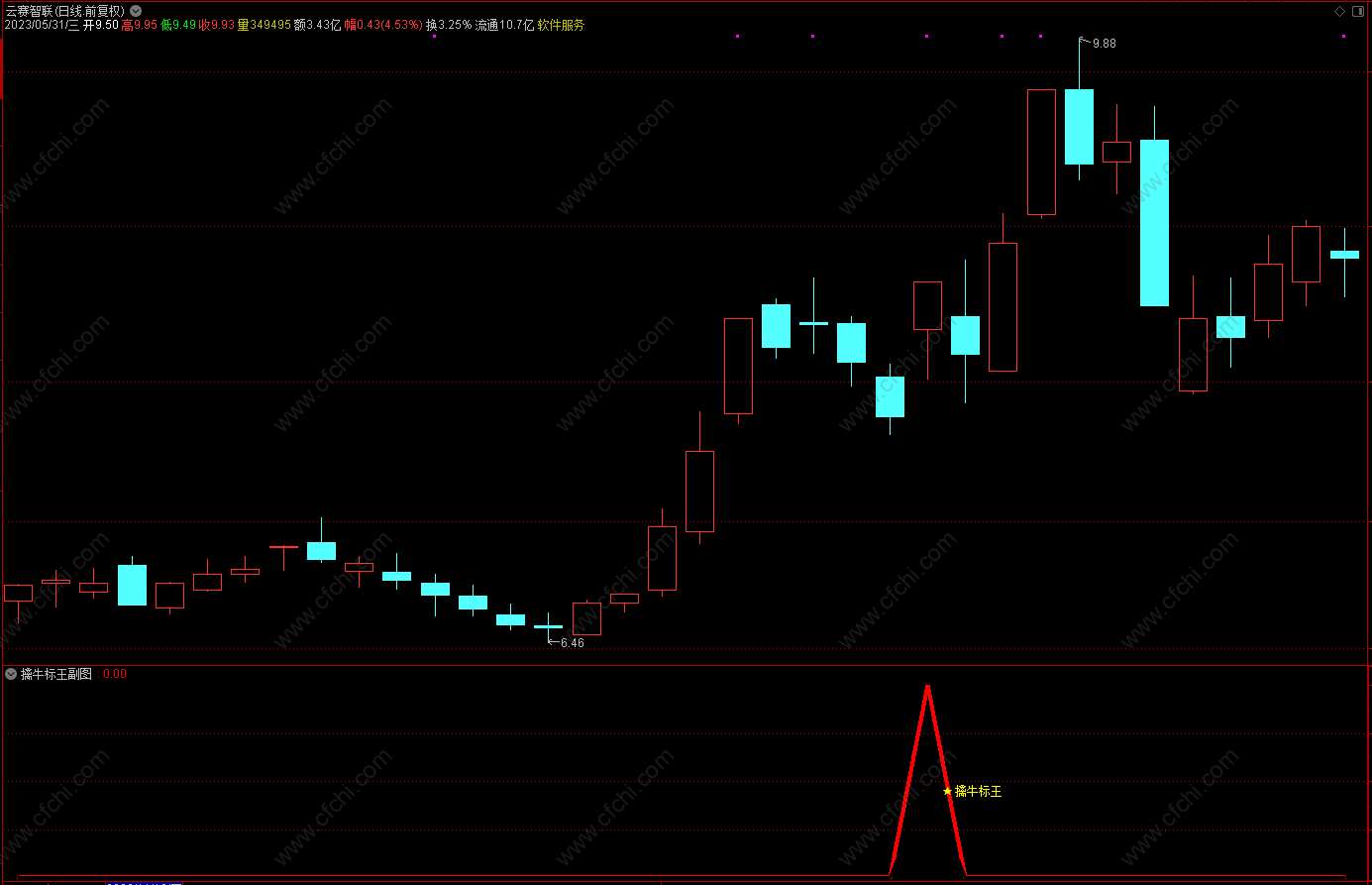Click the 高9.95 high price value
1372x885 pixels.
140,25
